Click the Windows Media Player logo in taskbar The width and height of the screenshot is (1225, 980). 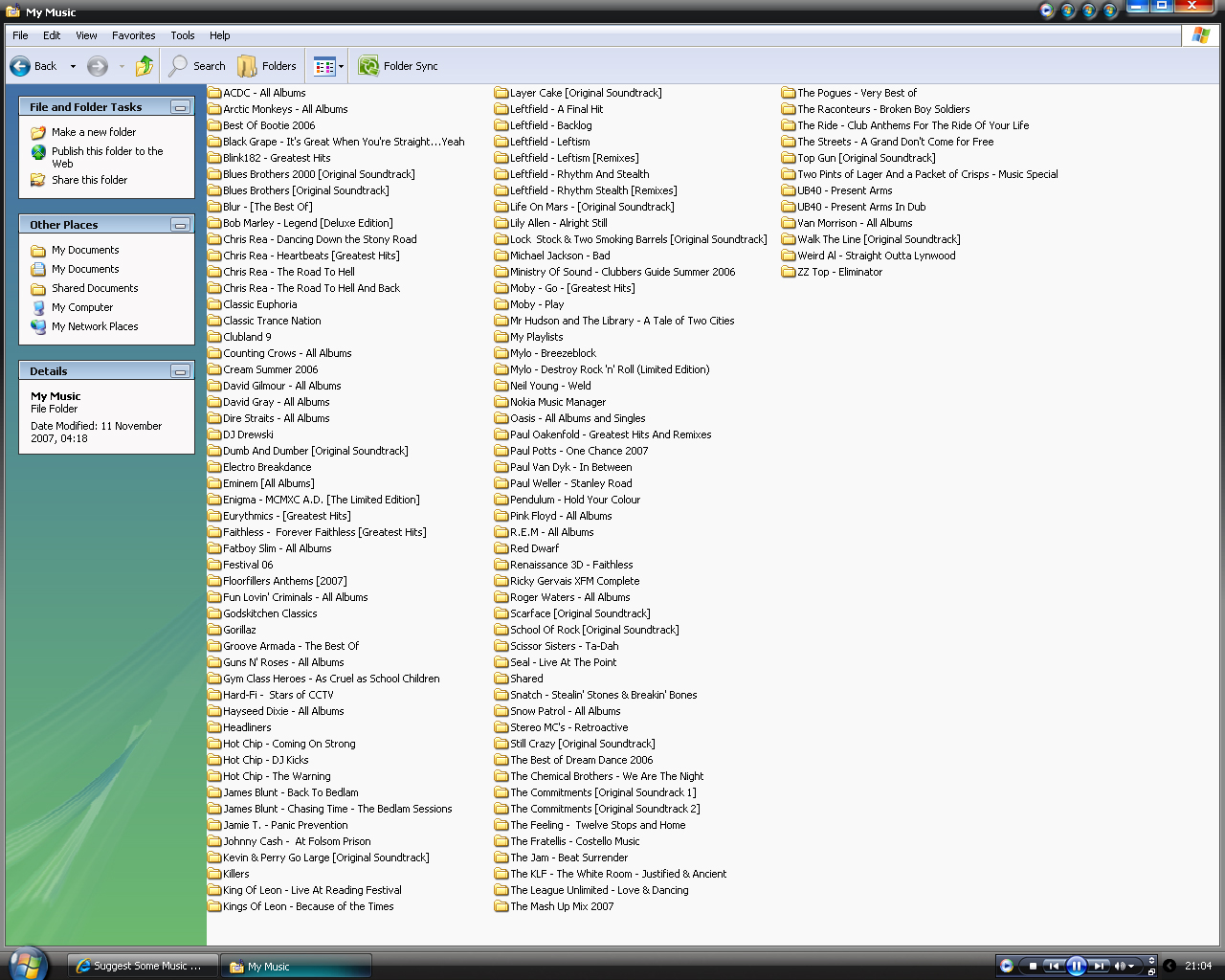pos(1007,966)
